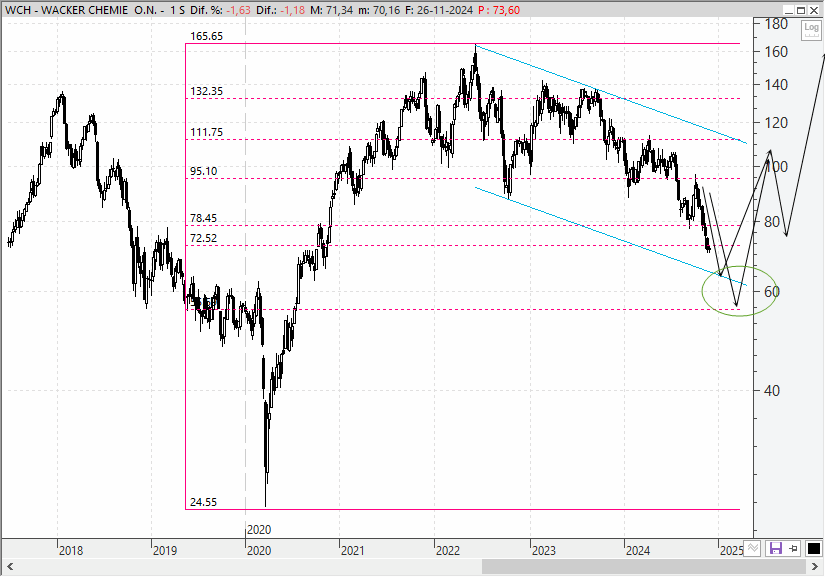Click the '1 S' timeframe label

(177, 10)
